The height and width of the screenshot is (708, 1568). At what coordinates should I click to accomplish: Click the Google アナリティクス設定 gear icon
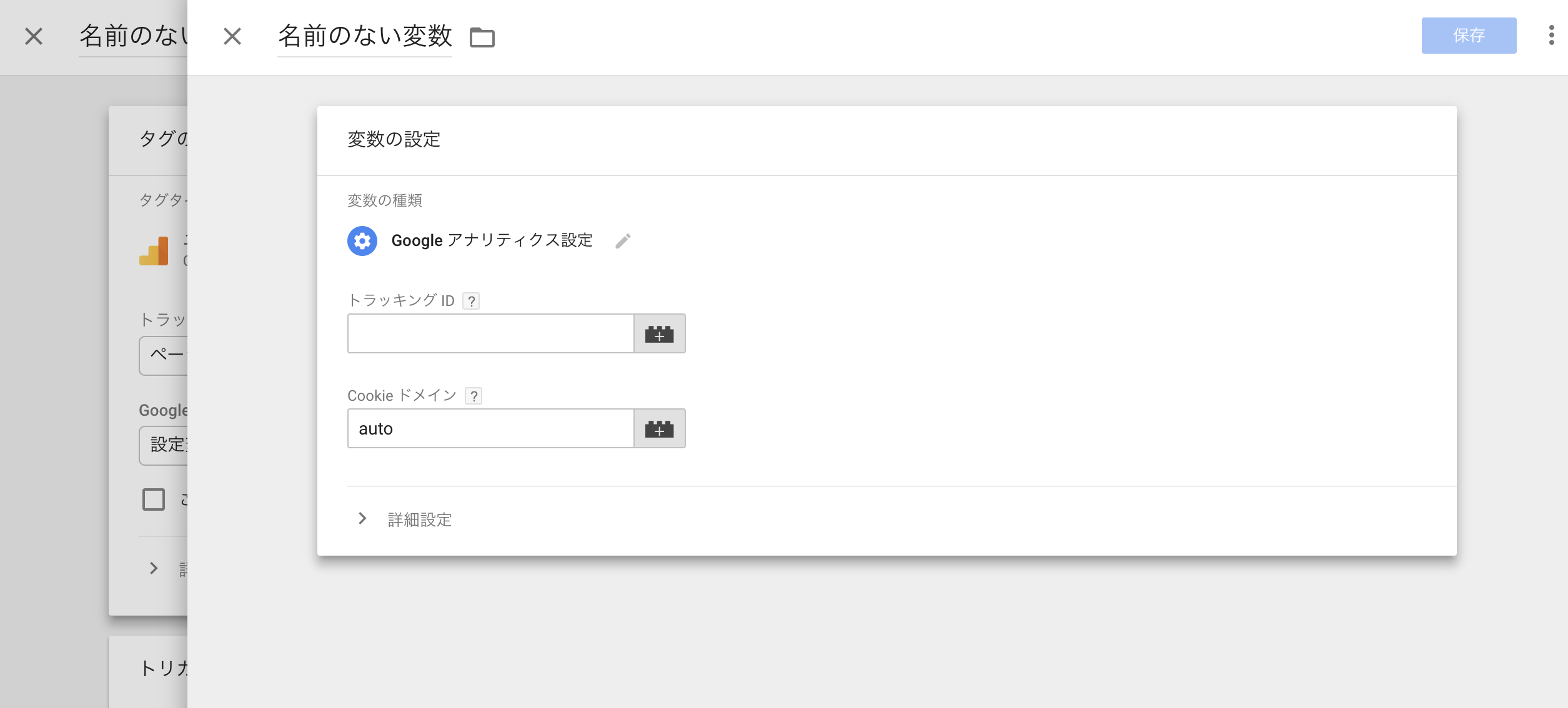coord(362,241)
